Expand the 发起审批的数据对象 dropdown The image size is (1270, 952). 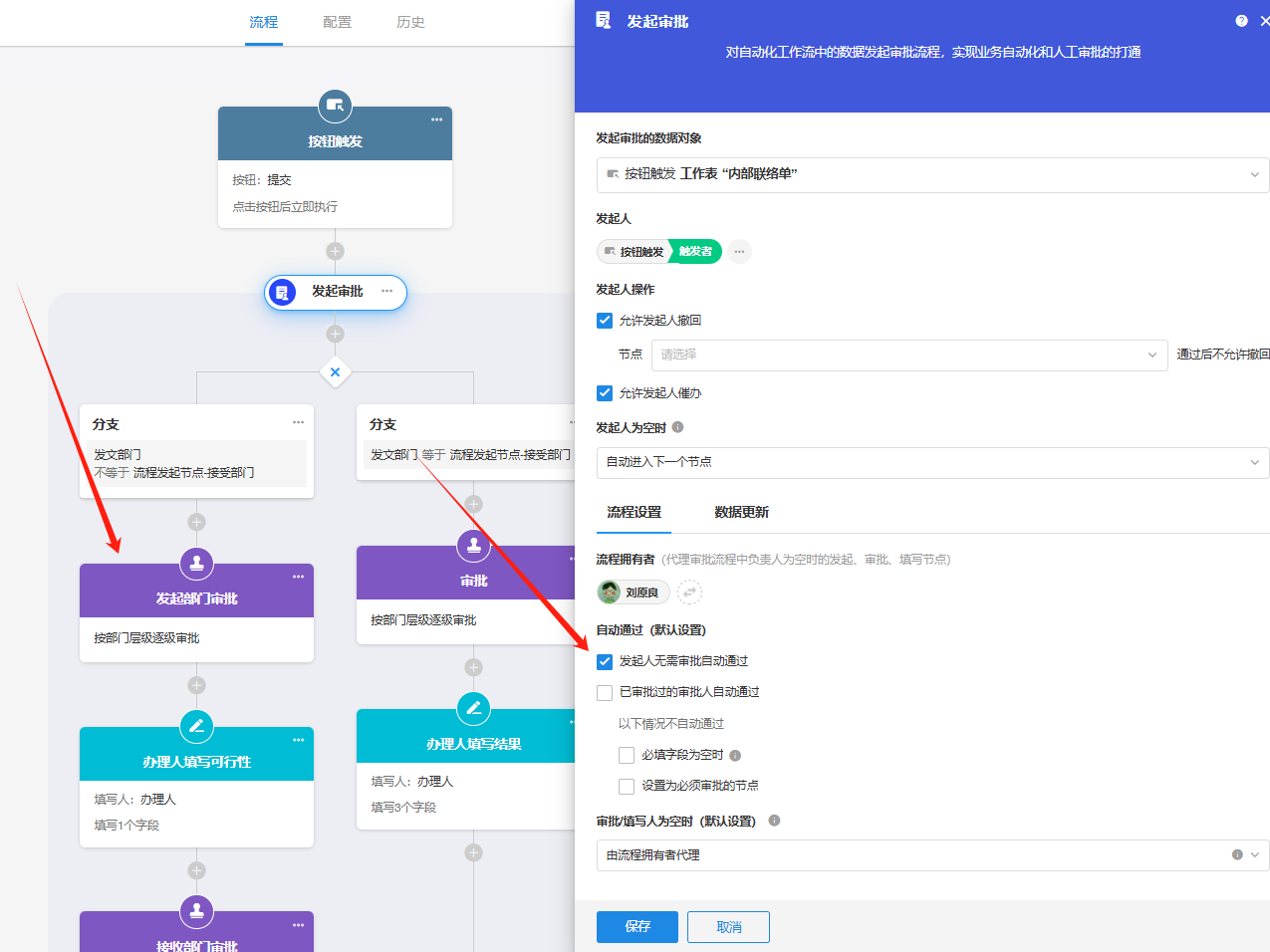(x=932, y=174)
